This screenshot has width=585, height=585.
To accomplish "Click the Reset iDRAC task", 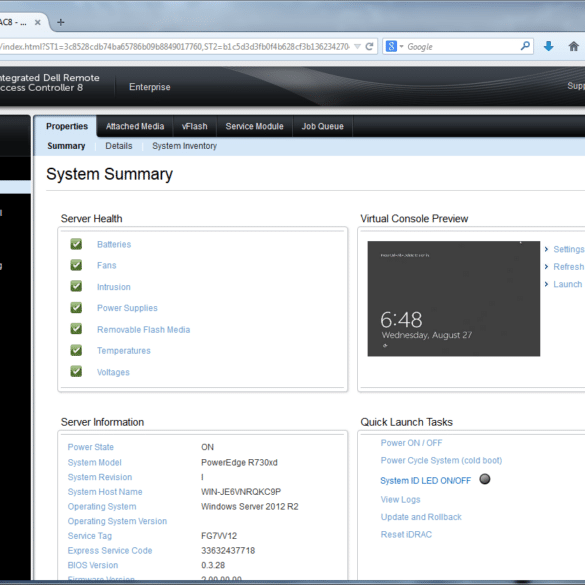I will [406, 535].
